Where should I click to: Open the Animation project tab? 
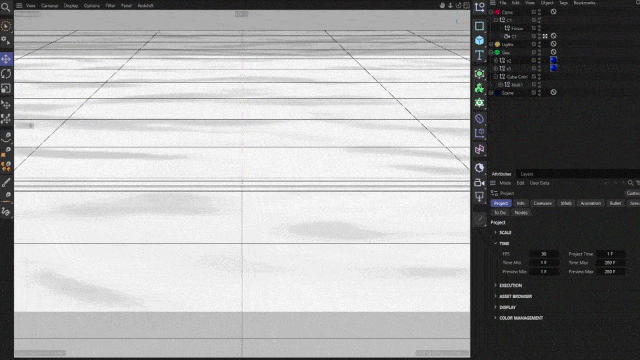[x=590, y=203]
